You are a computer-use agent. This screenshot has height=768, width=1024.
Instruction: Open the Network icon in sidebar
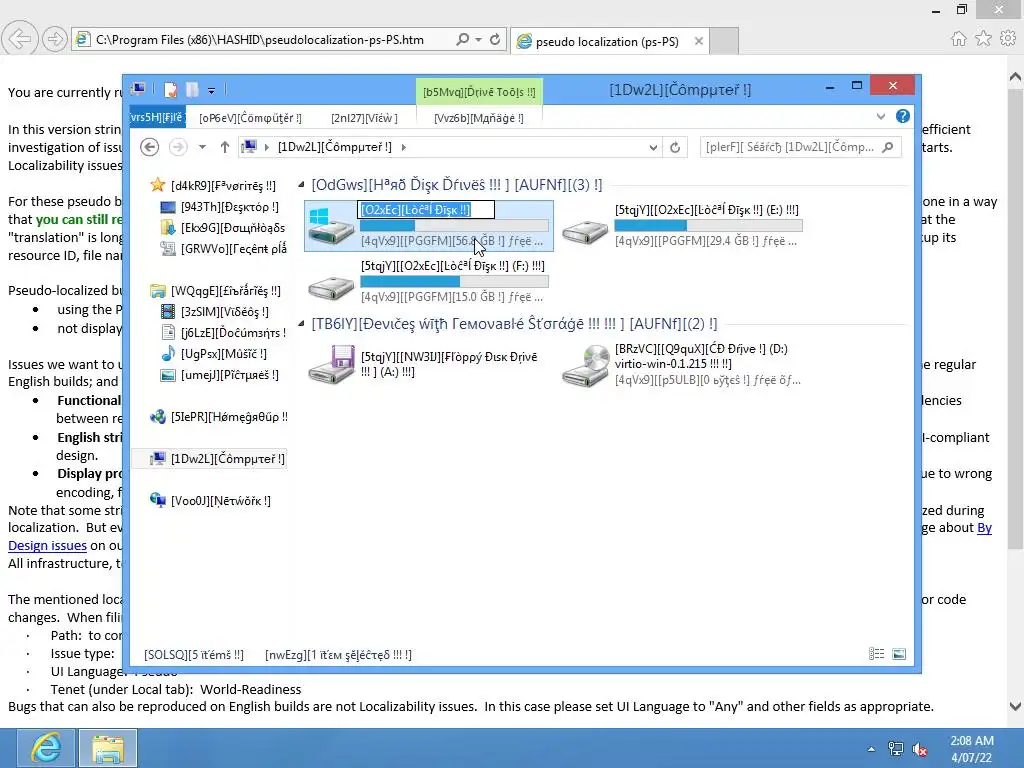click(157, 500)
